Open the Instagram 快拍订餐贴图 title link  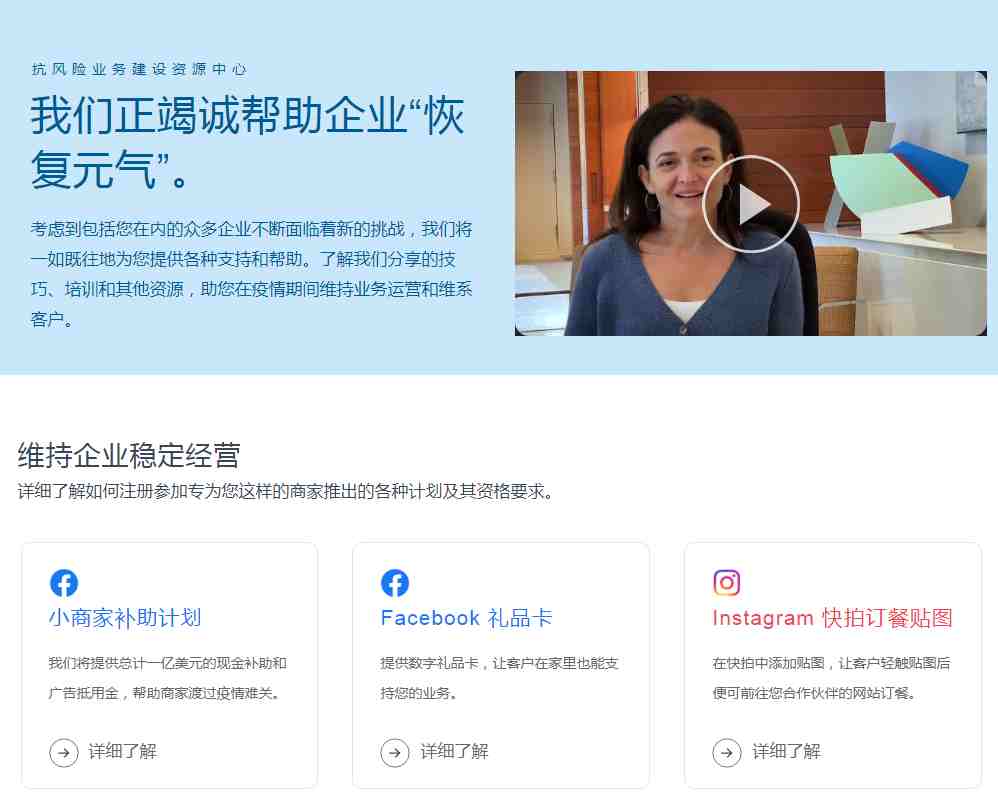pos(833,618)
